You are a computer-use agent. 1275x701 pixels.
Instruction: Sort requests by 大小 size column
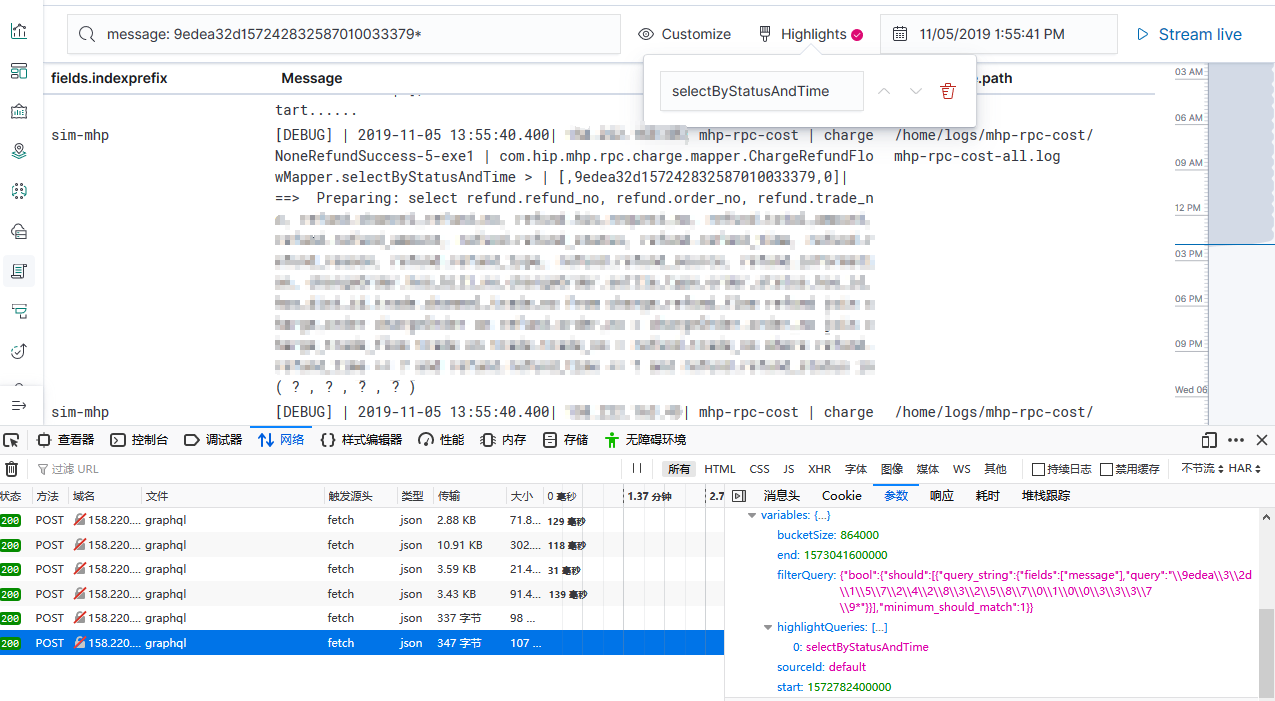[523, 496]
